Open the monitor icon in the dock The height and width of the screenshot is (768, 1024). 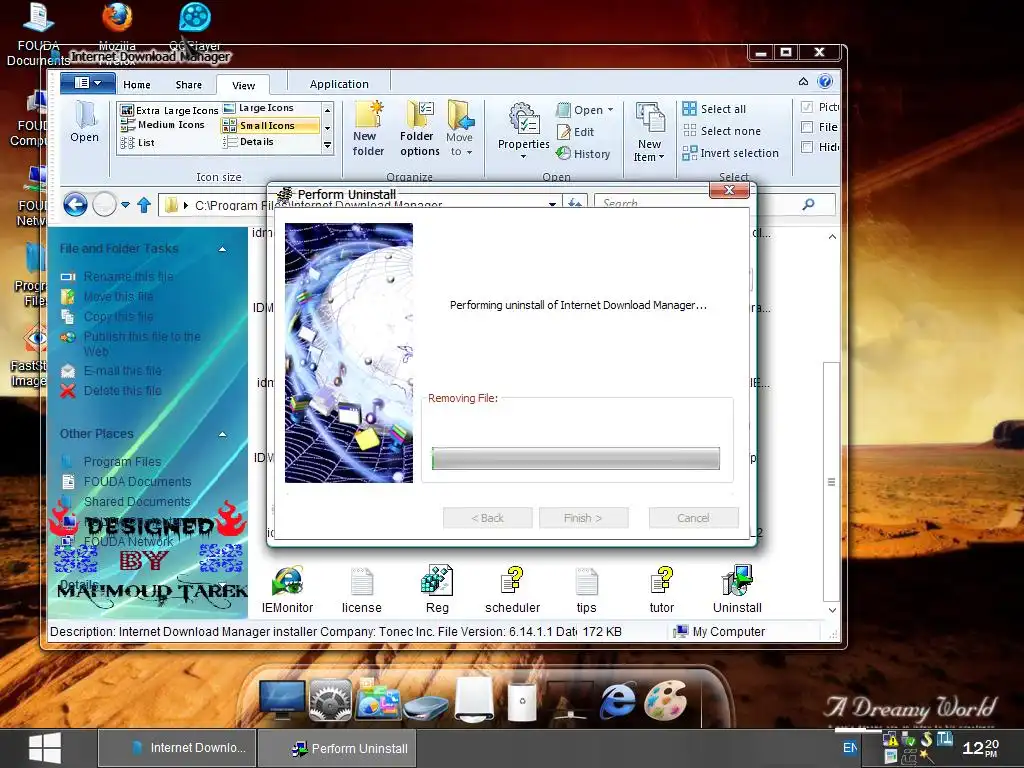coord(281,700)
